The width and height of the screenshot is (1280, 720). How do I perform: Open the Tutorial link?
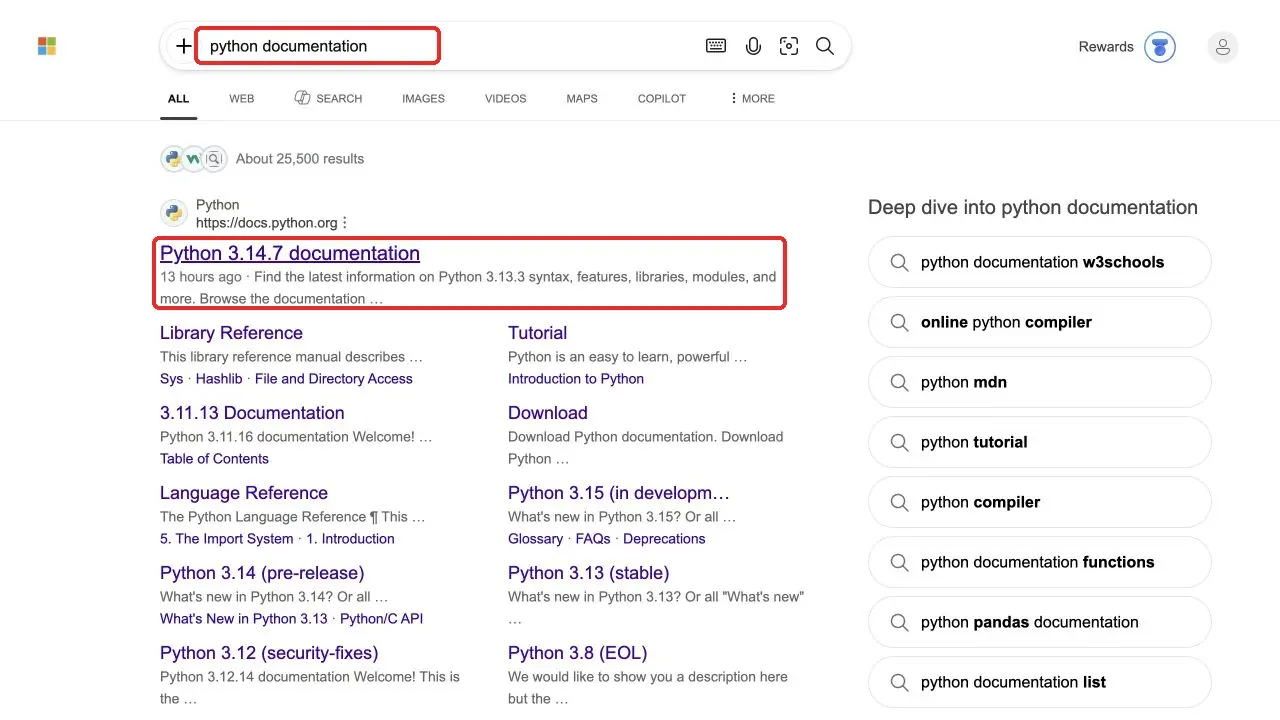tap(537, 333)
